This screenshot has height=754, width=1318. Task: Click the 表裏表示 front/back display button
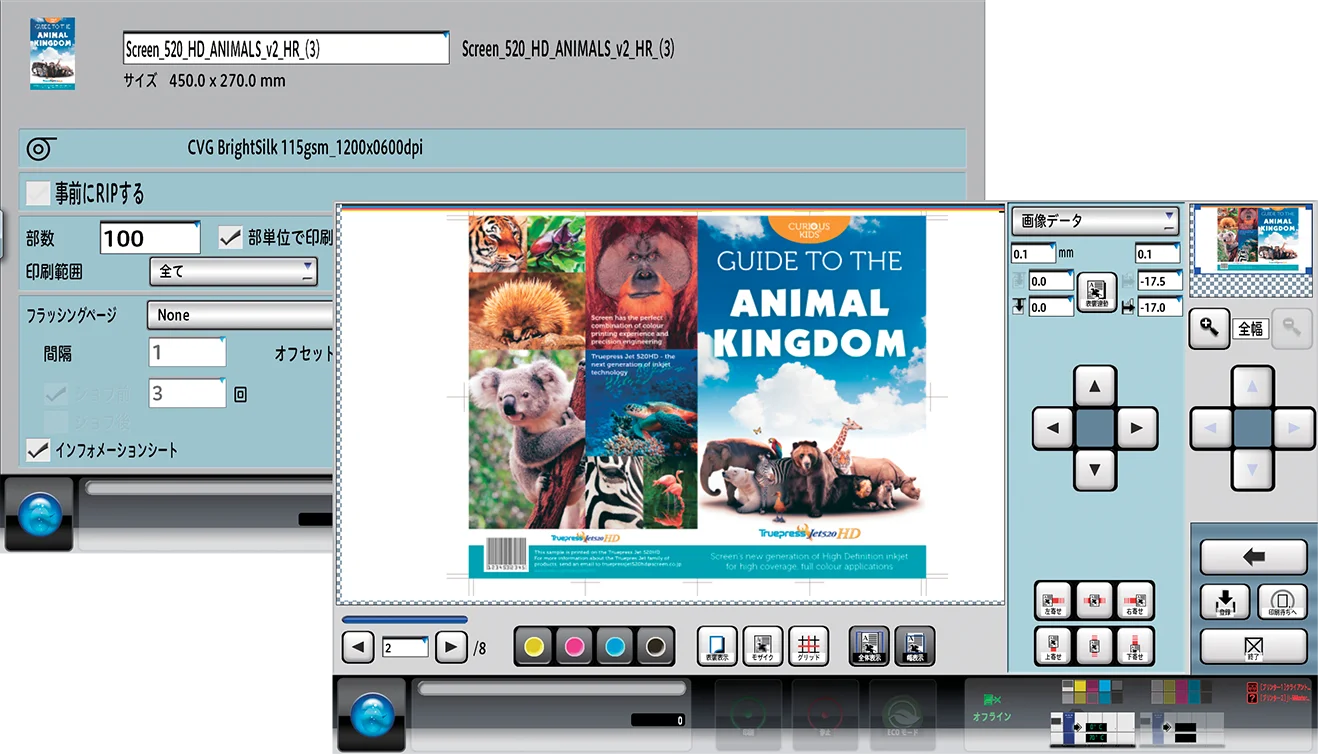[717, 646]
